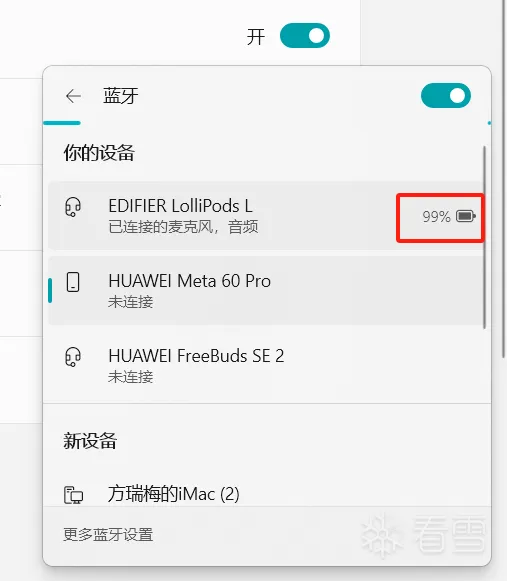507x581 pixels.
Task: Open 更多蓝牙设置 link
Action: tap(108, 535)
